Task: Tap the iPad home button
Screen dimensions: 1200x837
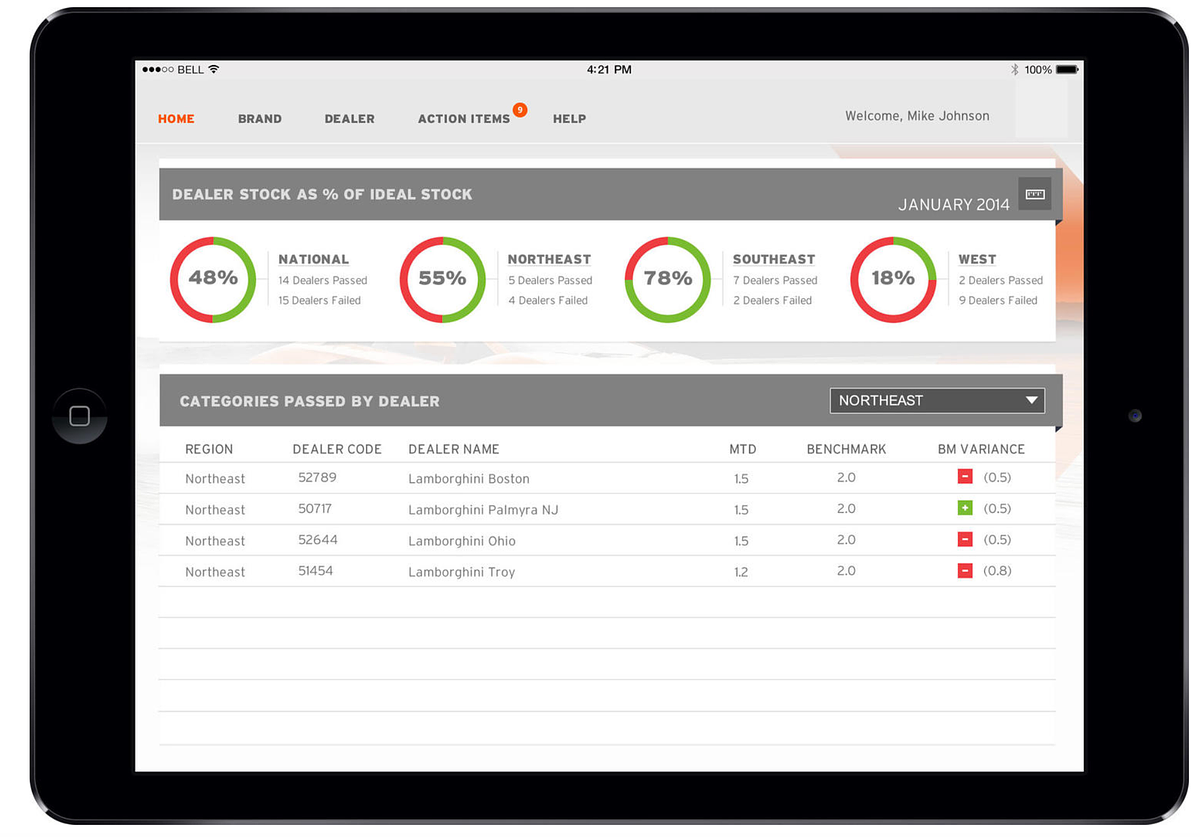Action: 80,416
